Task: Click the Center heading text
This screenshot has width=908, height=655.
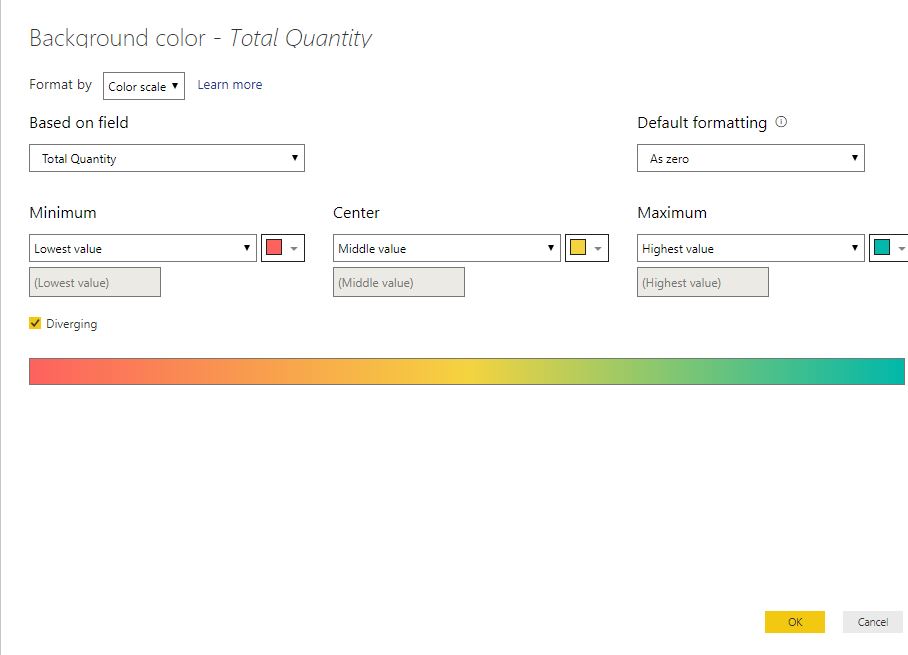Action: coord(356,213)
